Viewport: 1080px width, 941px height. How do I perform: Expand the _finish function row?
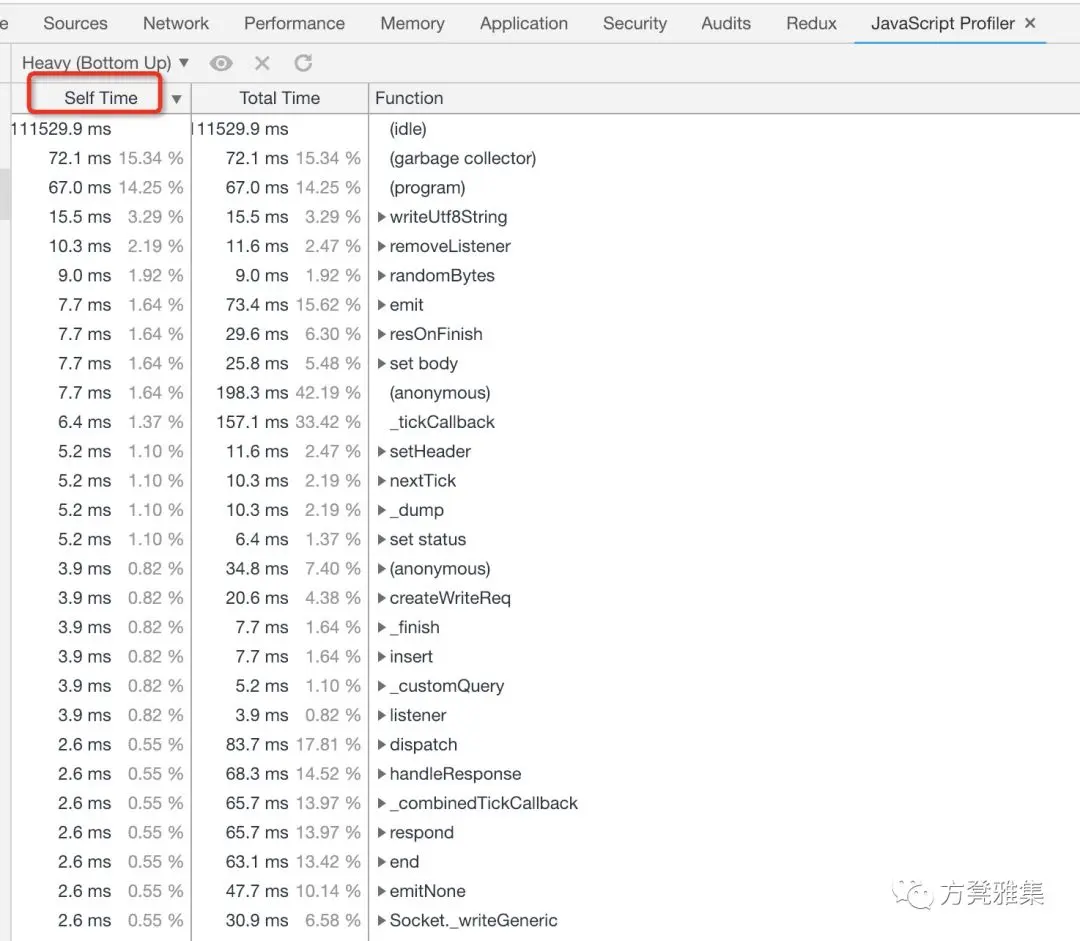[382, 628]
